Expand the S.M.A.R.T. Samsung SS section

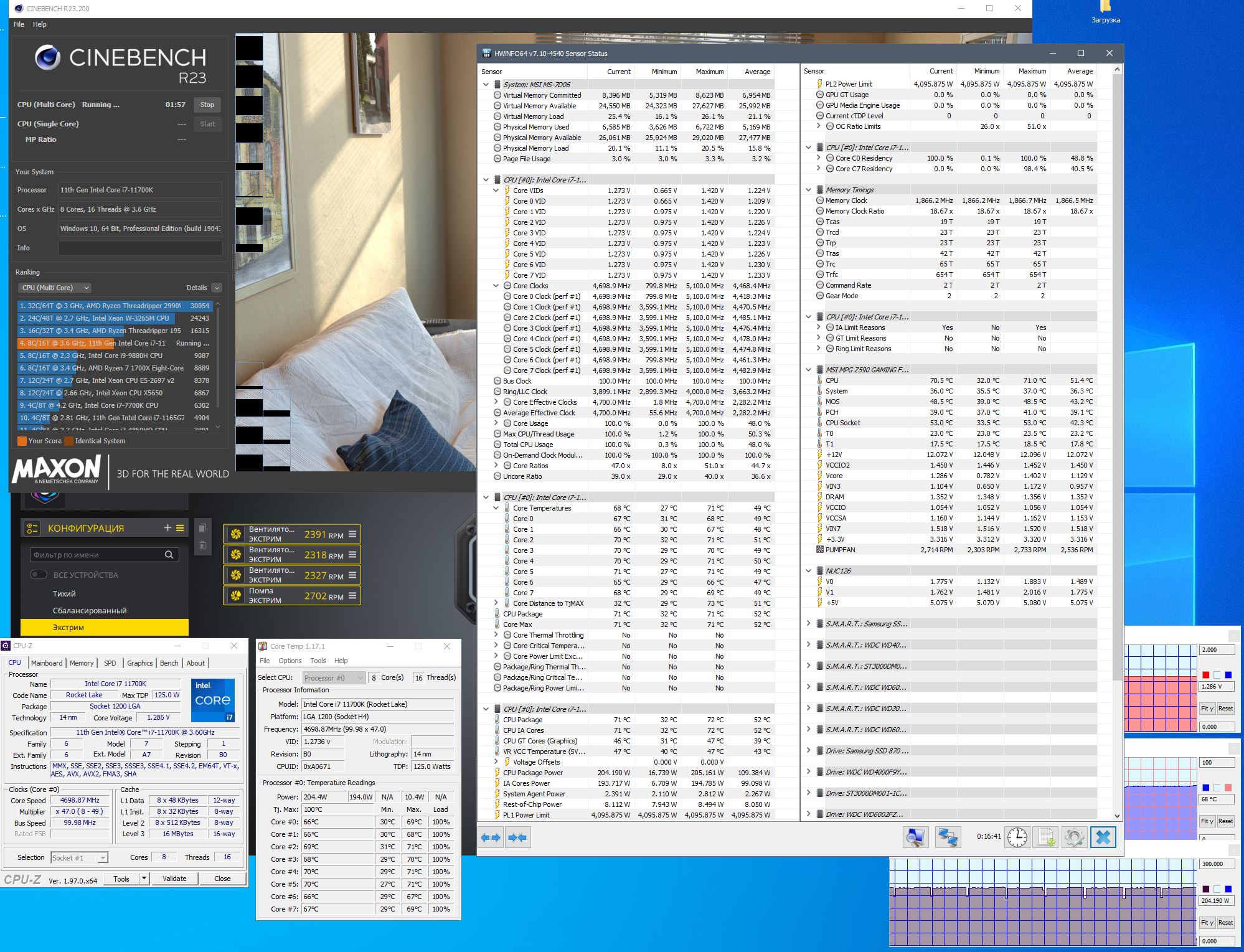(808, 623)
